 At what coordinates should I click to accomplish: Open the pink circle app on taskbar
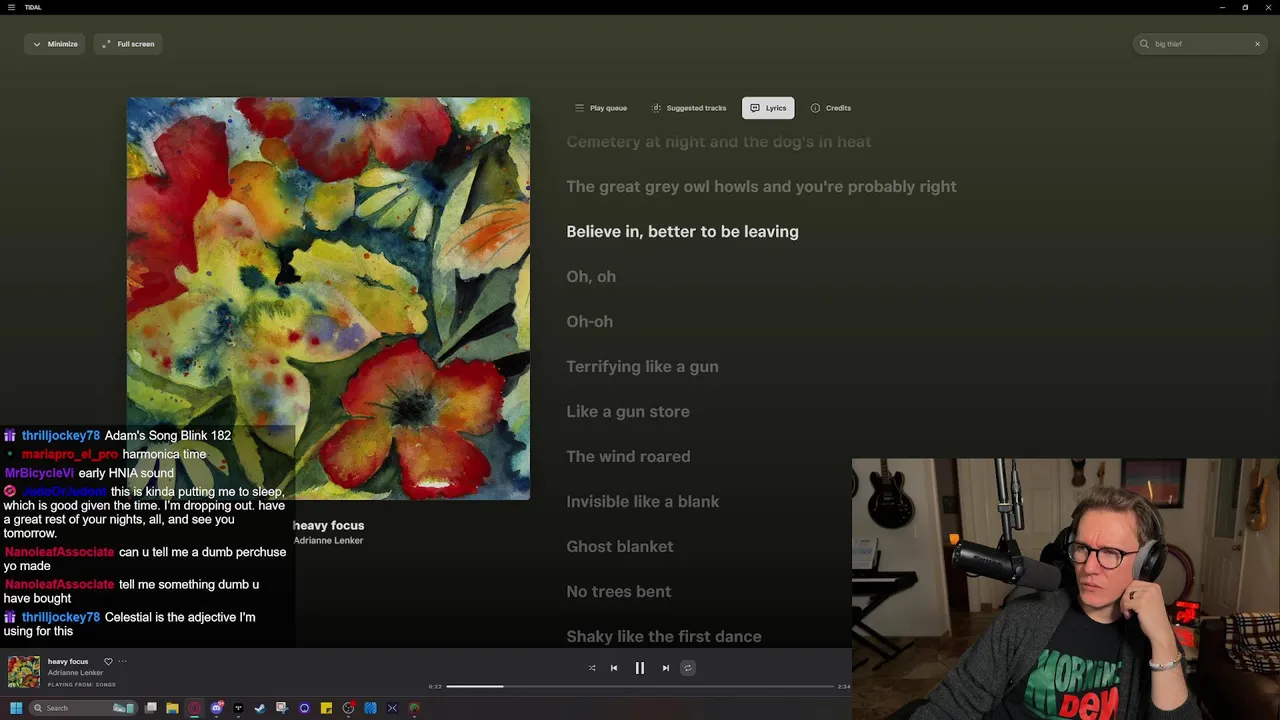194,708
